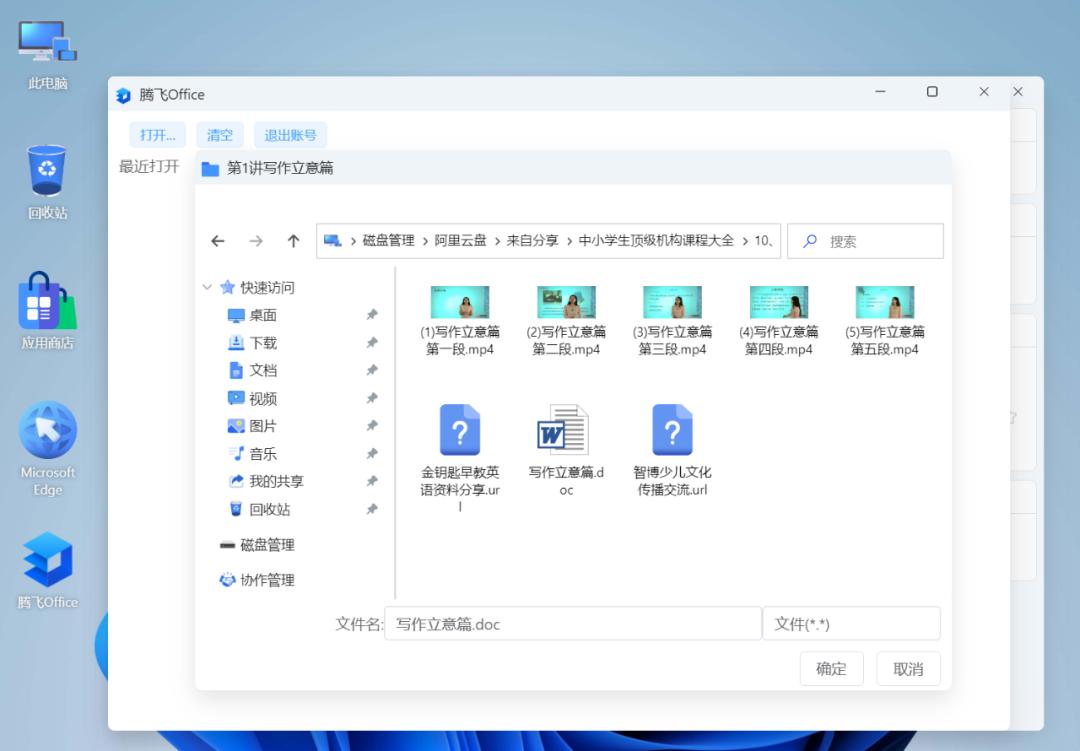Viewport: 1080px width, 751px height.
Task: Click the 确定 button to confirm
Action: click(831, 668)
